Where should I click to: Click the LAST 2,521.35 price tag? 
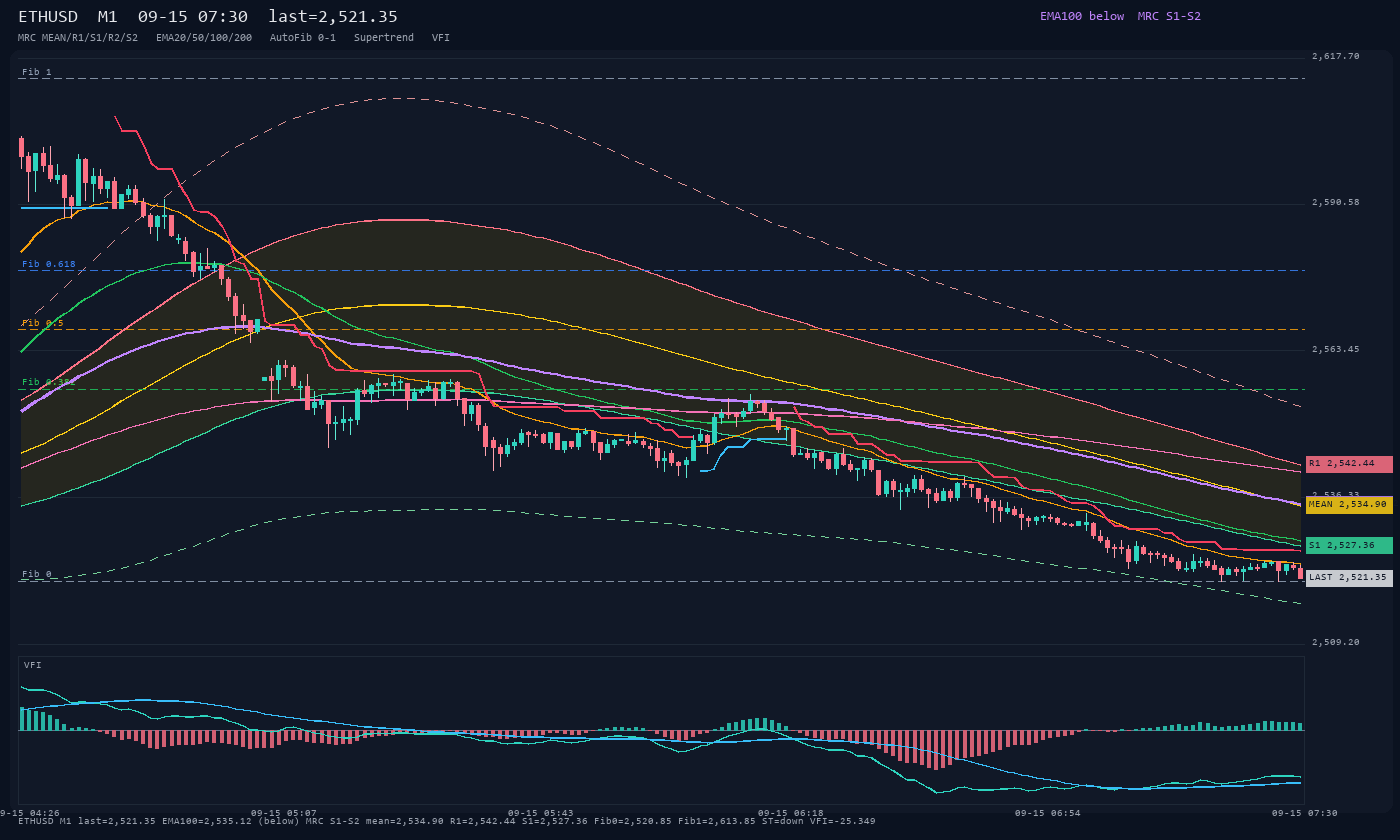(x=1349, y=578)
